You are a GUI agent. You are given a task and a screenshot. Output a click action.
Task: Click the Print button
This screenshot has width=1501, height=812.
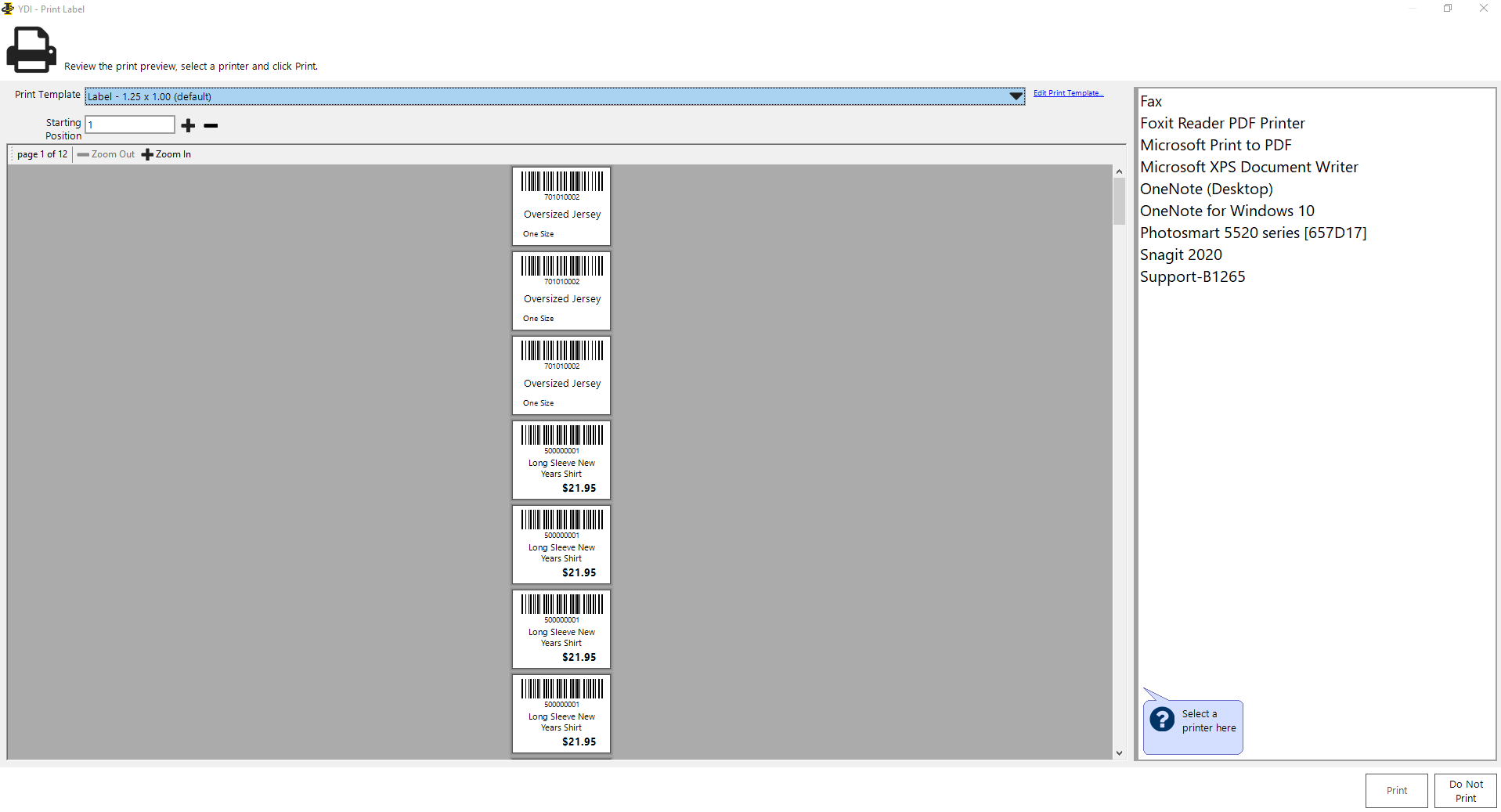pyautogui.click(x=1396, y=791)
